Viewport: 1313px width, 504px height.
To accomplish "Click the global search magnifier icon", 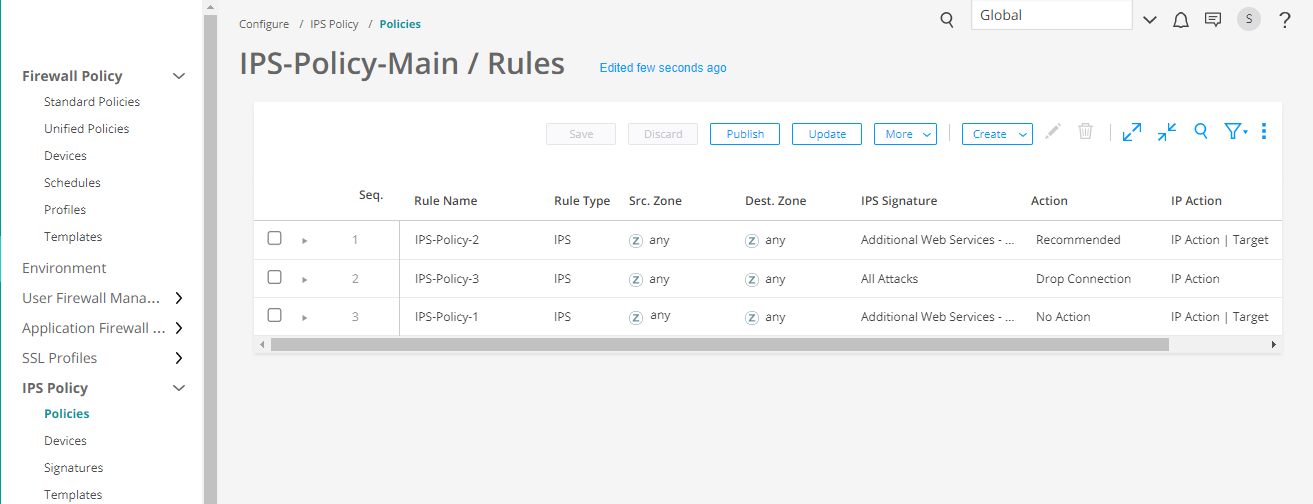I will click(x=947, y=20).
